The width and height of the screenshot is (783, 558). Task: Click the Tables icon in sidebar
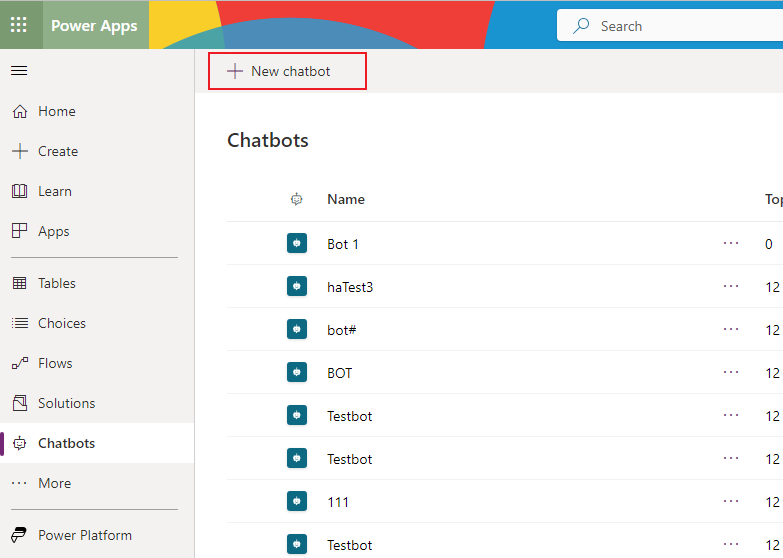[19, 283]
